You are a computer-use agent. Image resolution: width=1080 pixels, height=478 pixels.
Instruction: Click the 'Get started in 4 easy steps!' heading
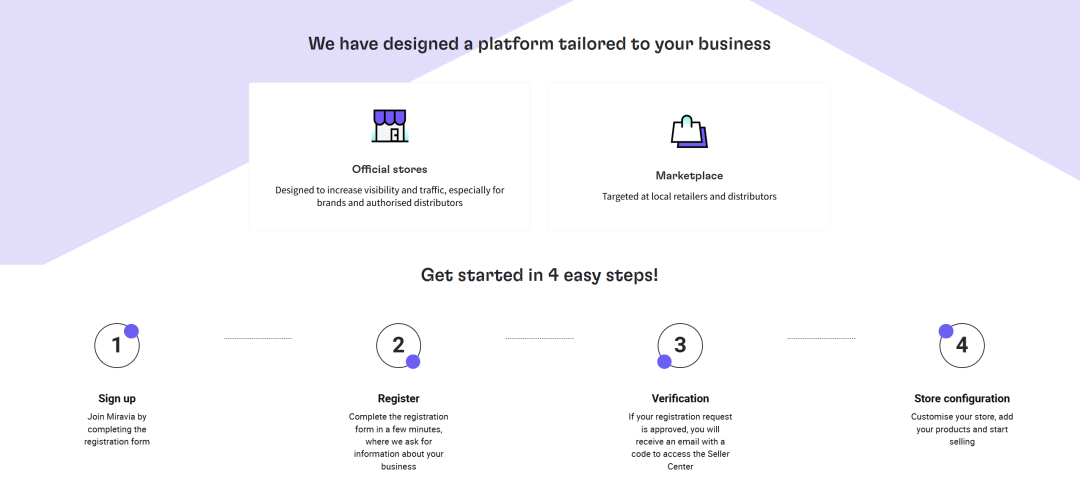pos(539,275)
